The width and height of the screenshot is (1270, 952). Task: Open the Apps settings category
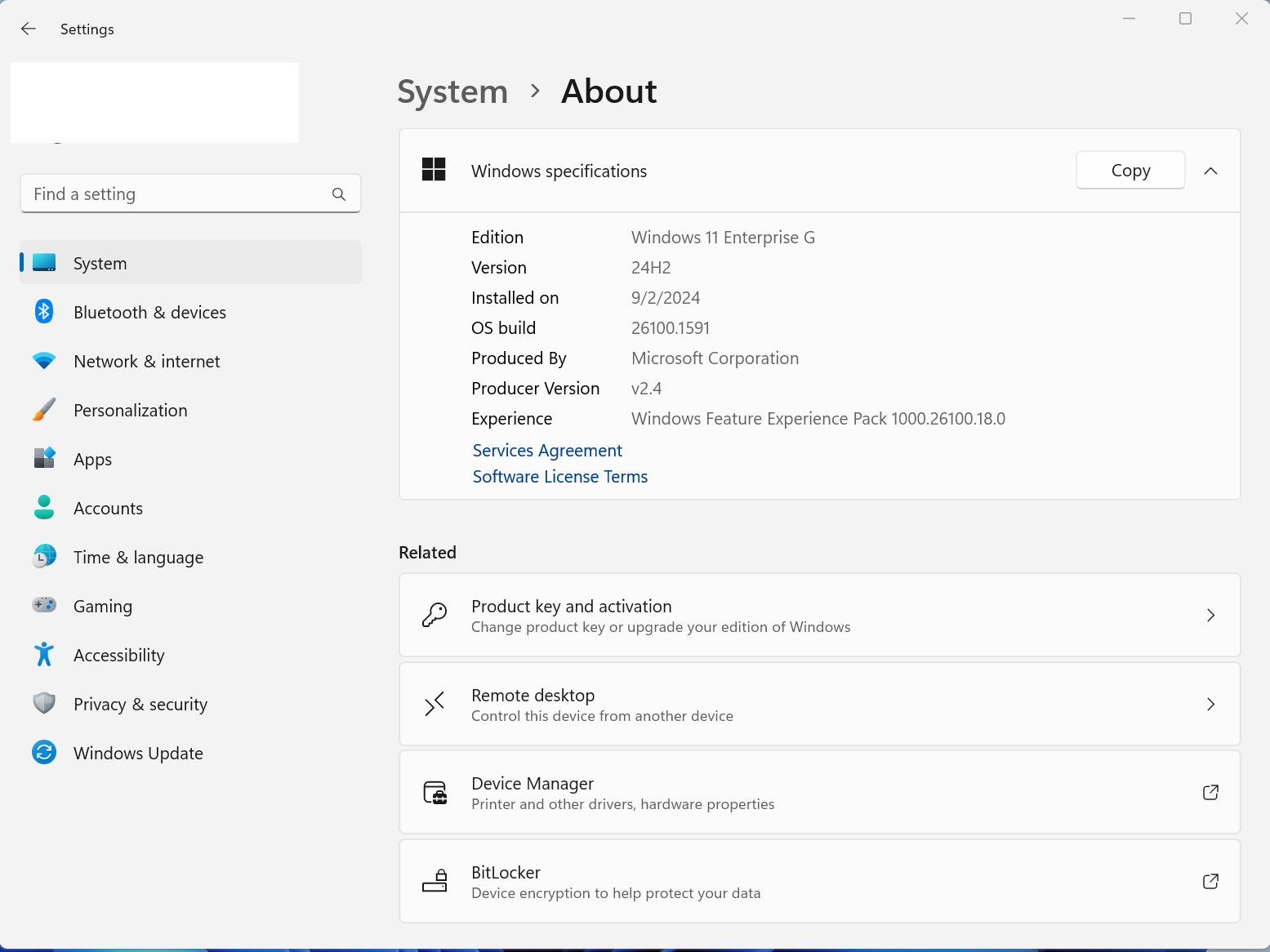pyautogui.click(x=190, y=459)
